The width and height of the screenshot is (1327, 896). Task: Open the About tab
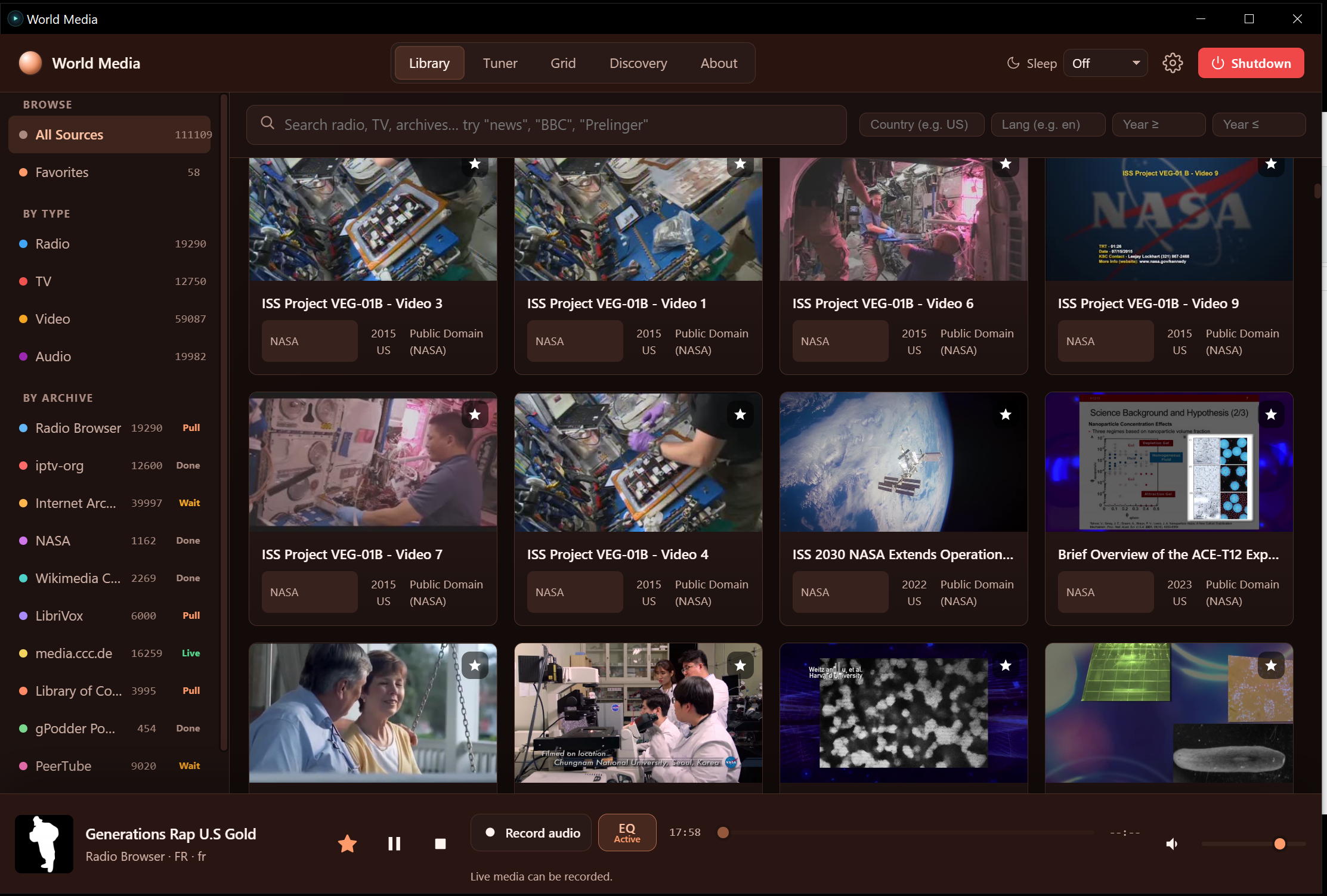[719, 63]
